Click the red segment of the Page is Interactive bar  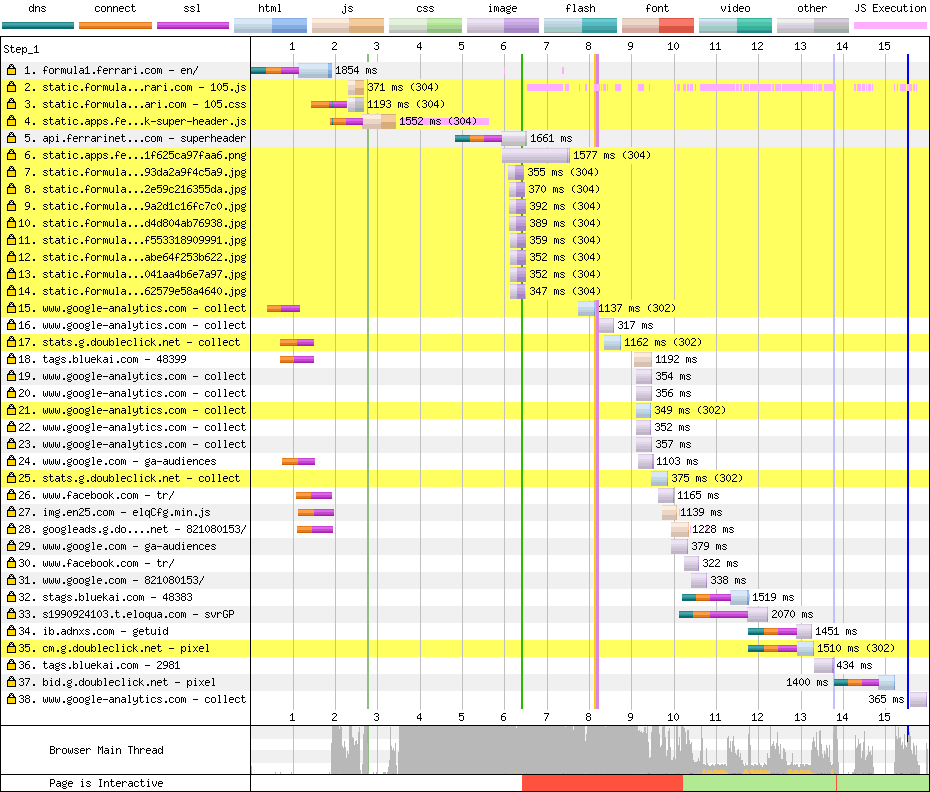(x=603, y=784)
